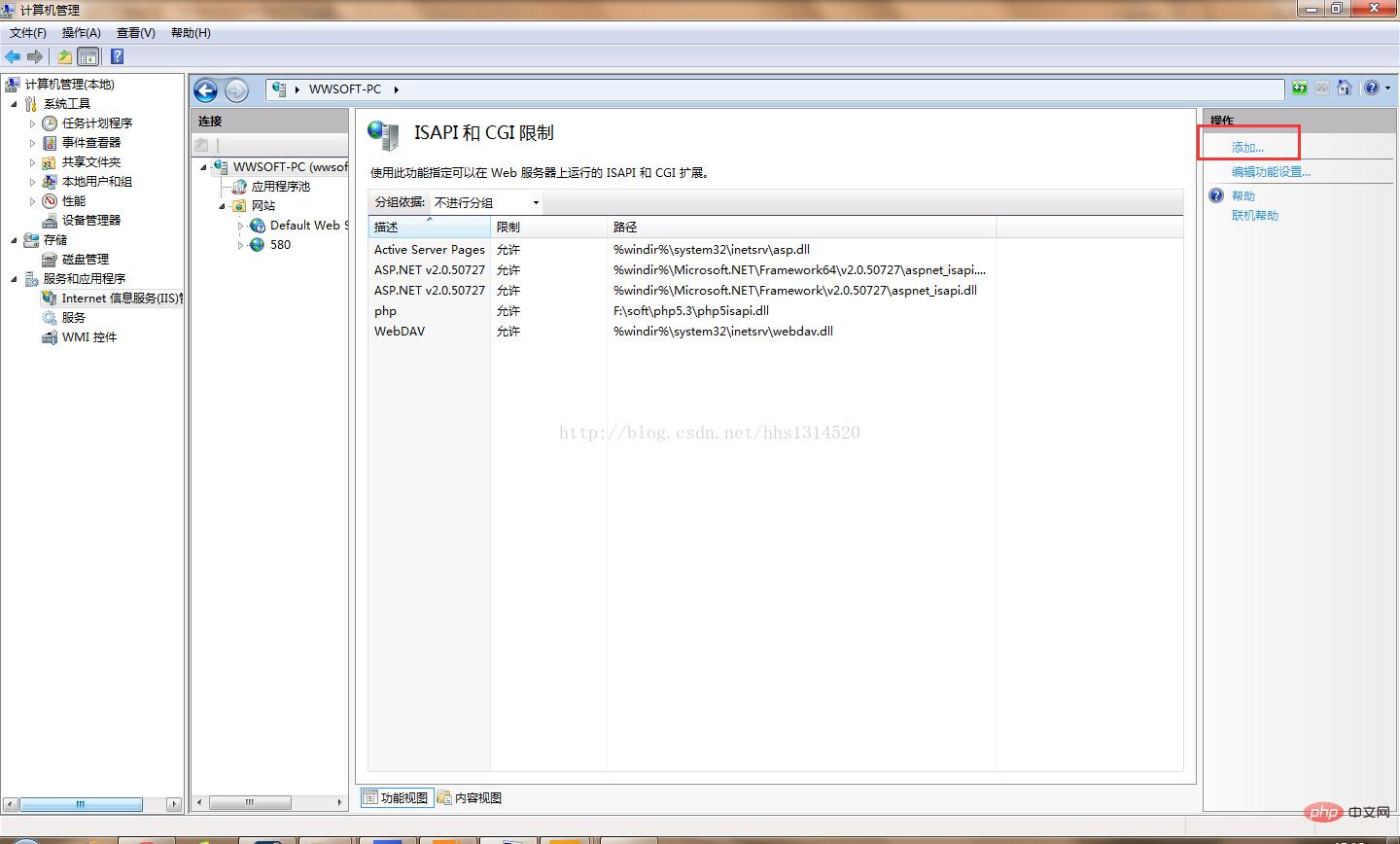Expand the 性能 node
Screen dimensions: 1400x844
tap(32, 201)
